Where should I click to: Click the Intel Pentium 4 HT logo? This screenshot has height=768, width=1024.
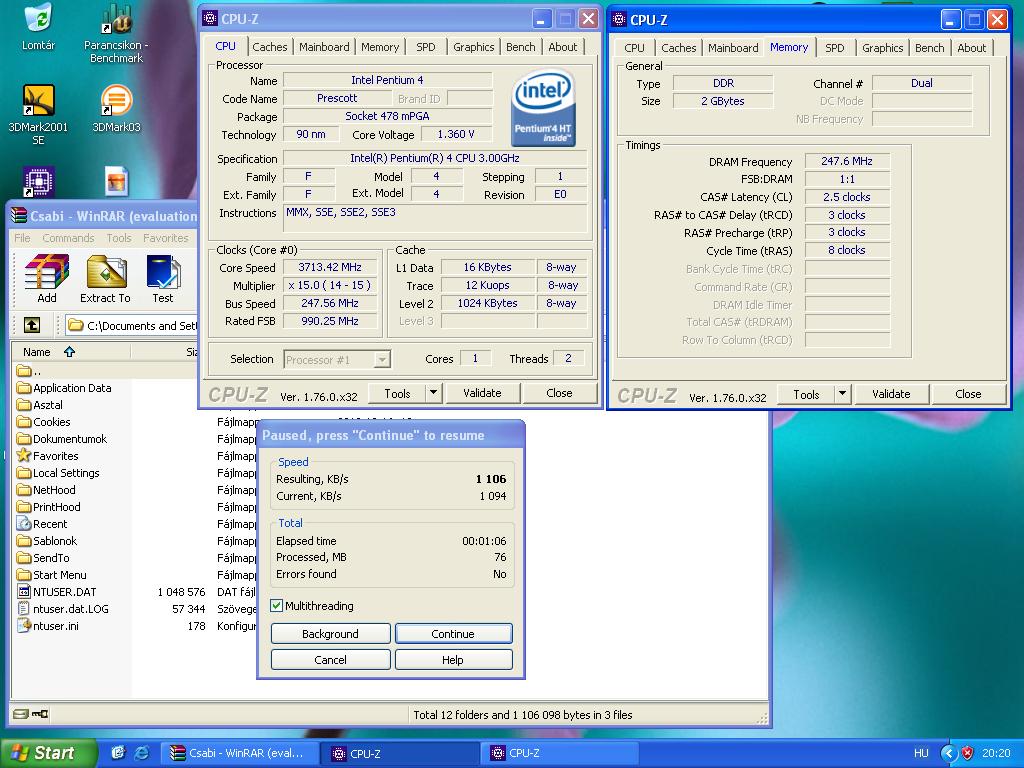point(543,108)
